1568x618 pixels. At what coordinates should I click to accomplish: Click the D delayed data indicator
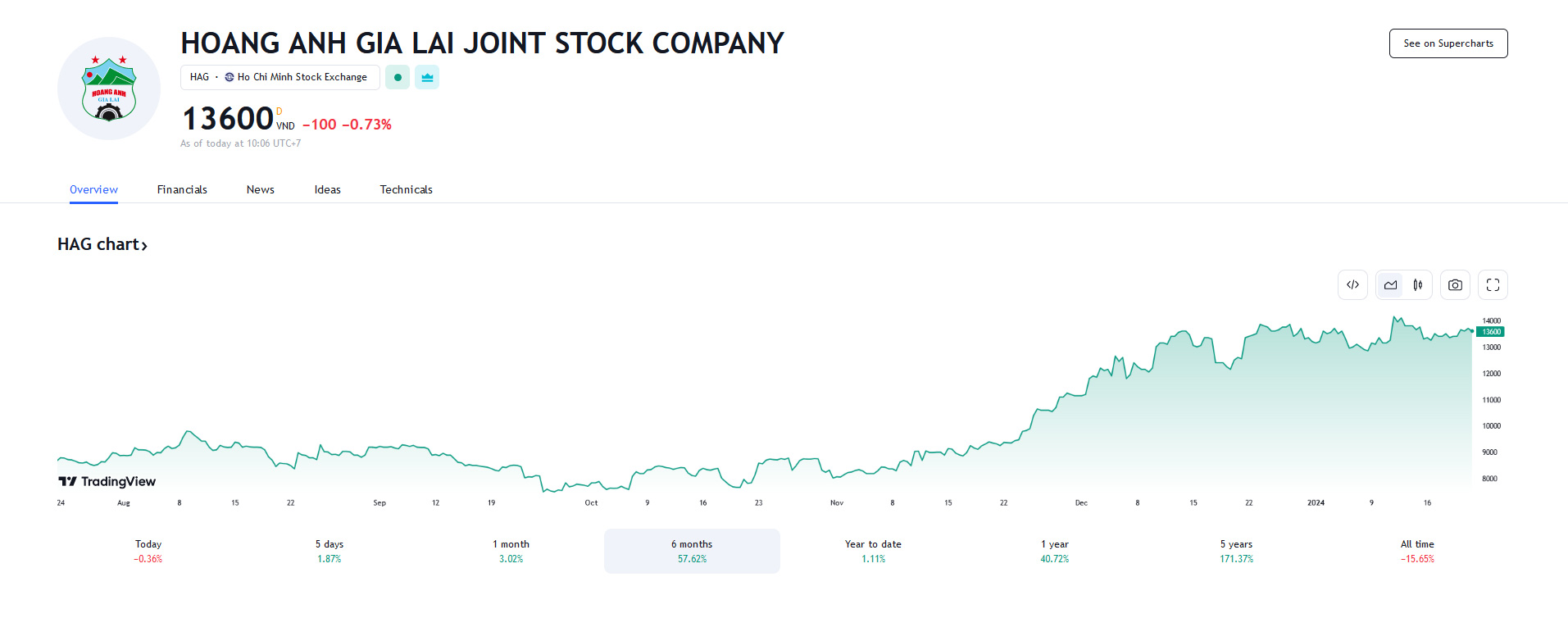(279, 111)
